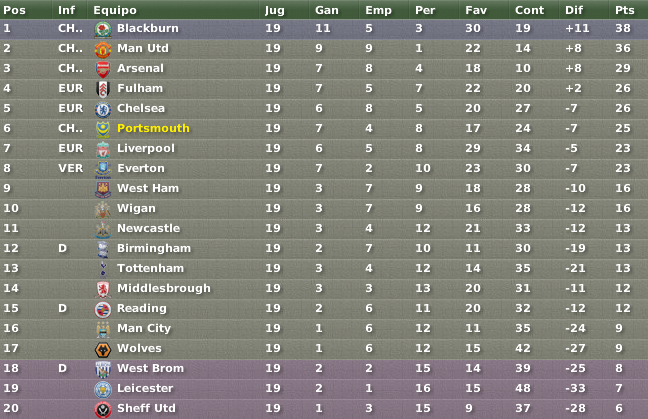Viewport: 648px width, 419px height.
Task: Click the Liverpool club crest
Action: pyautogui.click(x=102, y=149)
